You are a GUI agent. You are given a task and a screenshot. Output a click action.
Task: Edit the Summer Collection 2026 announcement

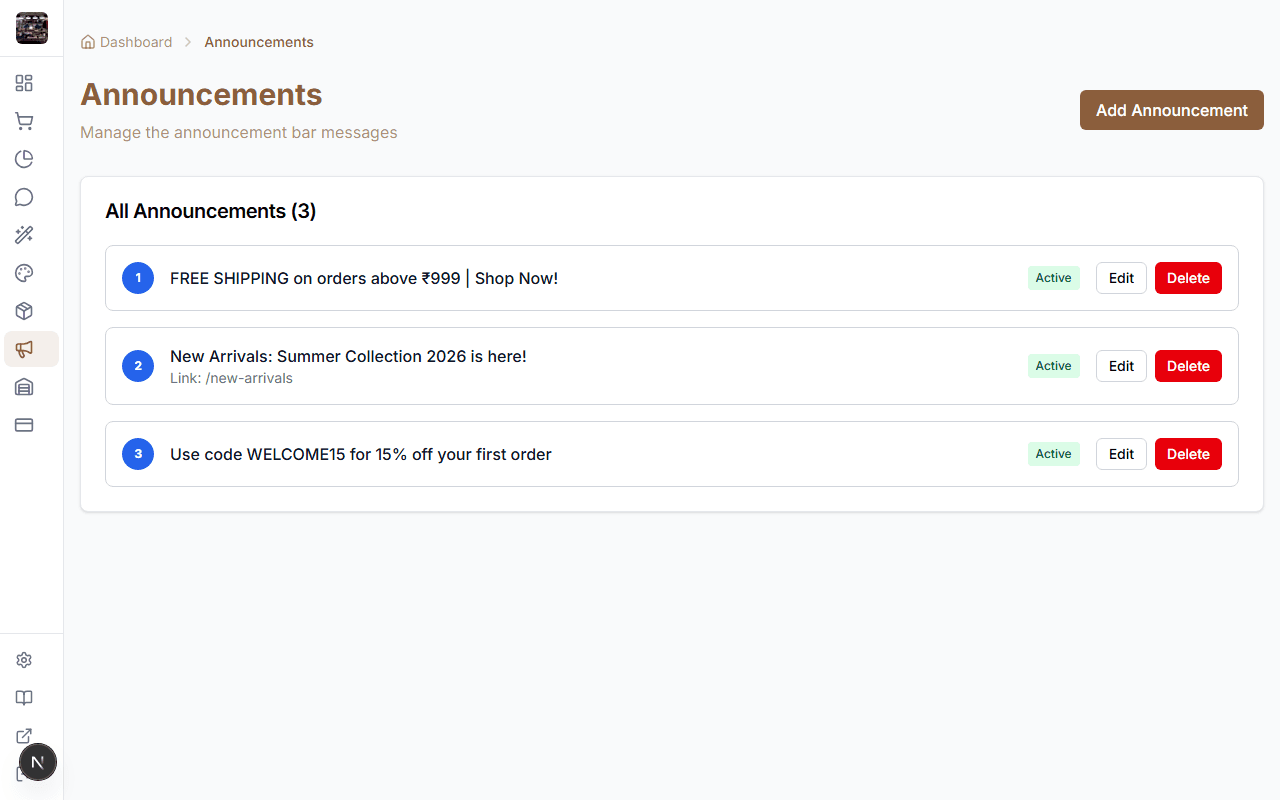tap(1120, 366)
